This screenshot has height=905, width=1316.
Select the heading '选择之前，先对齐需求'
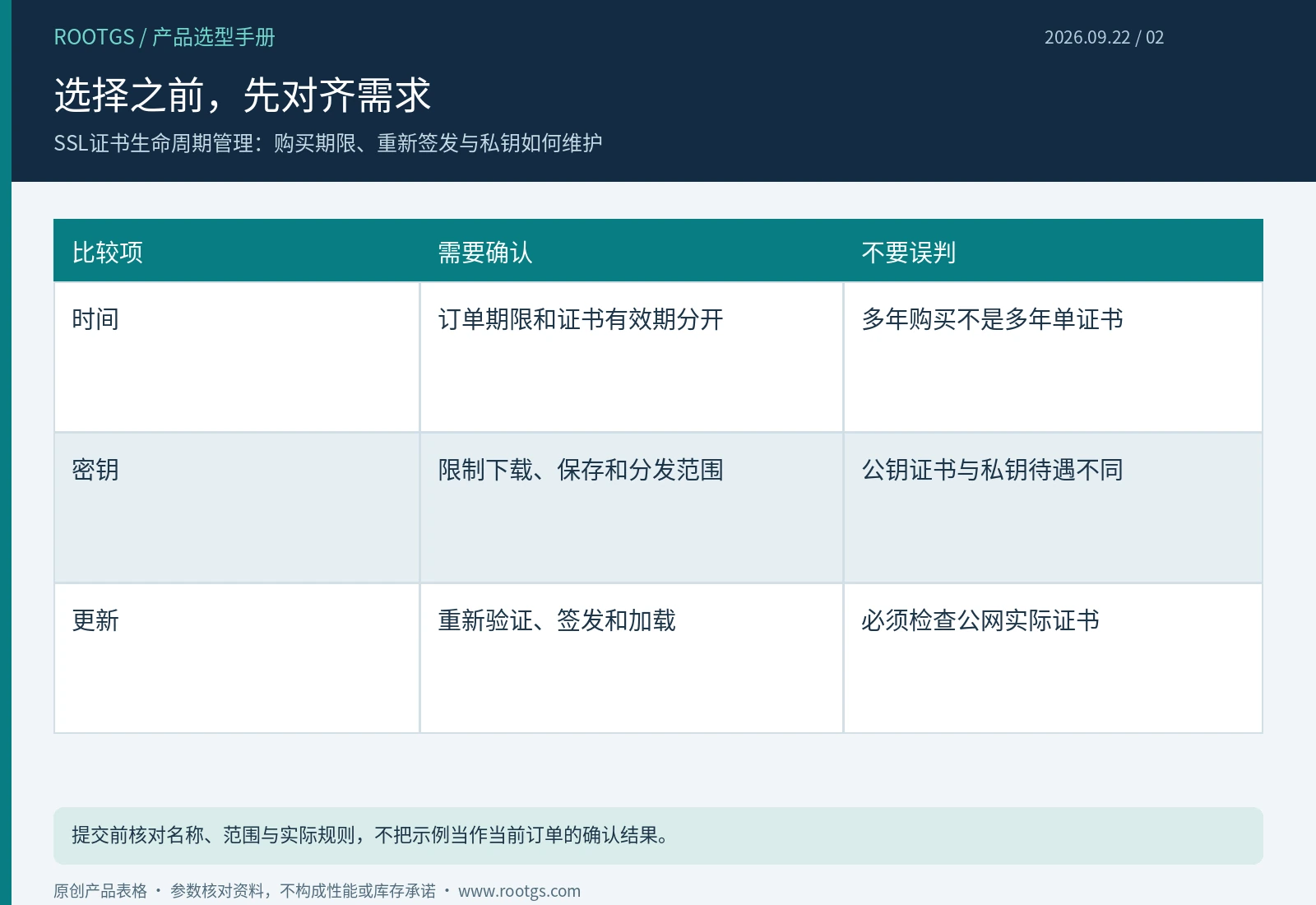[x=243, y=95]
